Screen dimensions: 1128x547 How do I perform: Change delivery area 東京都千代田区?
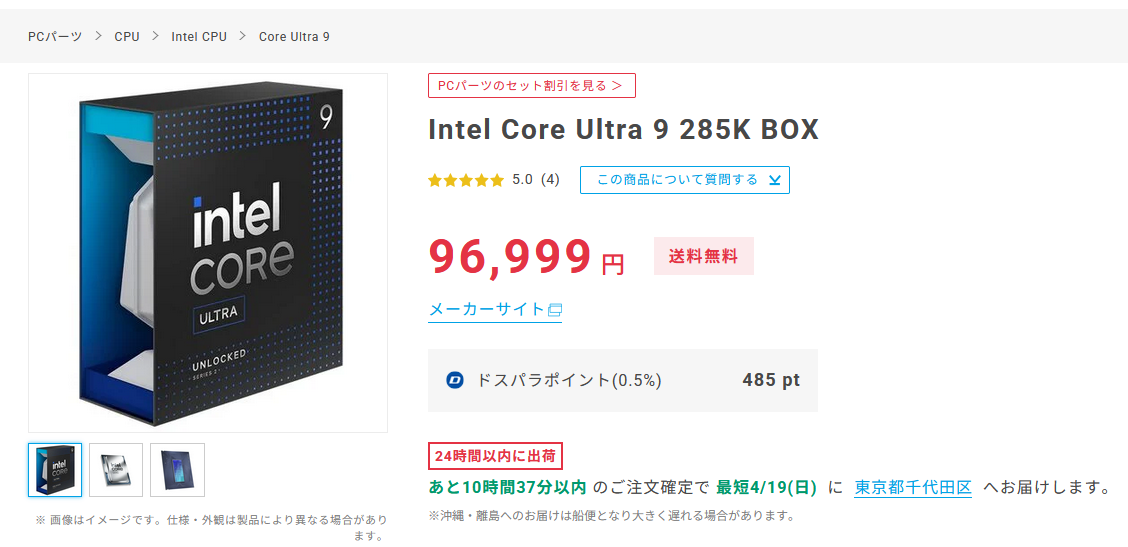click(x=913, y=487)
